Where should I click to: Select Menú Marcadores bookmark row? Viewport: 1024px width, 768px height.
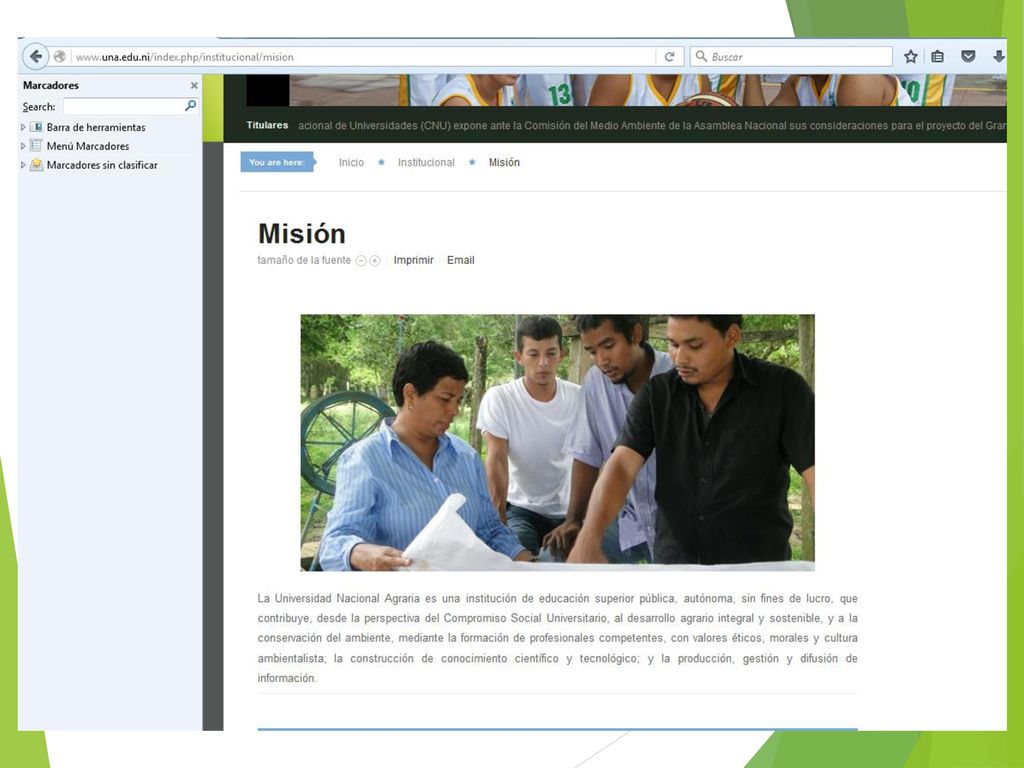pos(110,146)
